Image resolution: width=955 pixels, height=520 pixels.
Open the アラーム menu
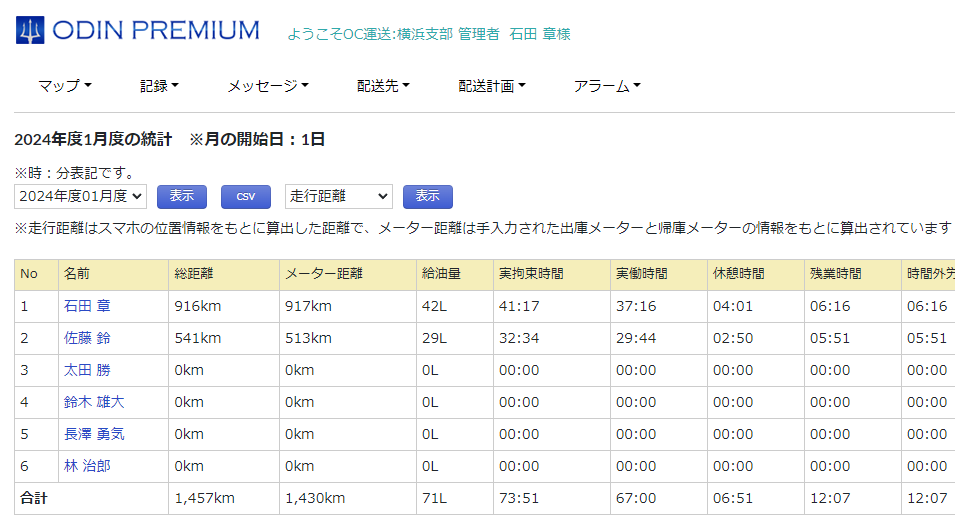click(606, 86)
